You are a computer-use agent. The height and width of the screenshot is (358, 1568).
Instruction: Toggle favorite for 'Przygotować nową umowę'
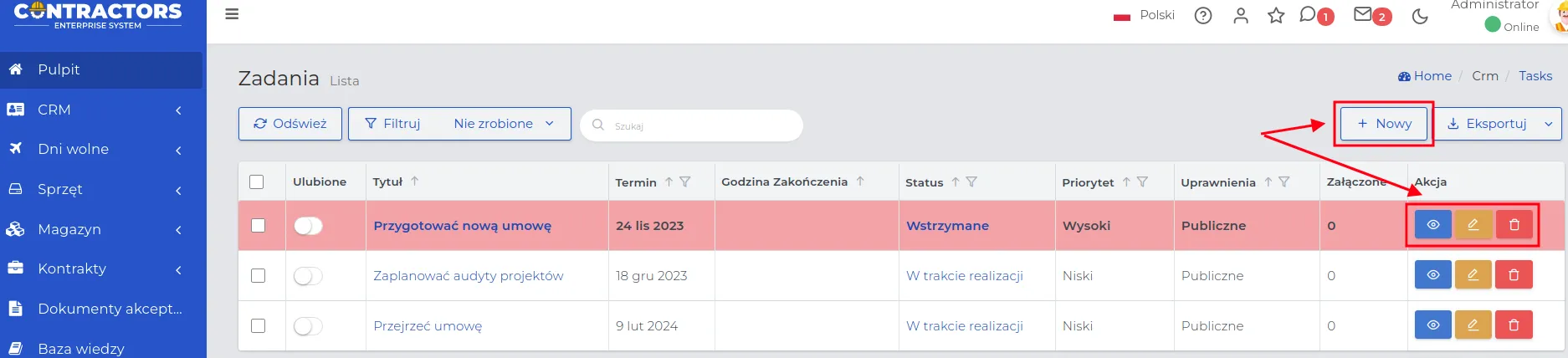(308, 226)
